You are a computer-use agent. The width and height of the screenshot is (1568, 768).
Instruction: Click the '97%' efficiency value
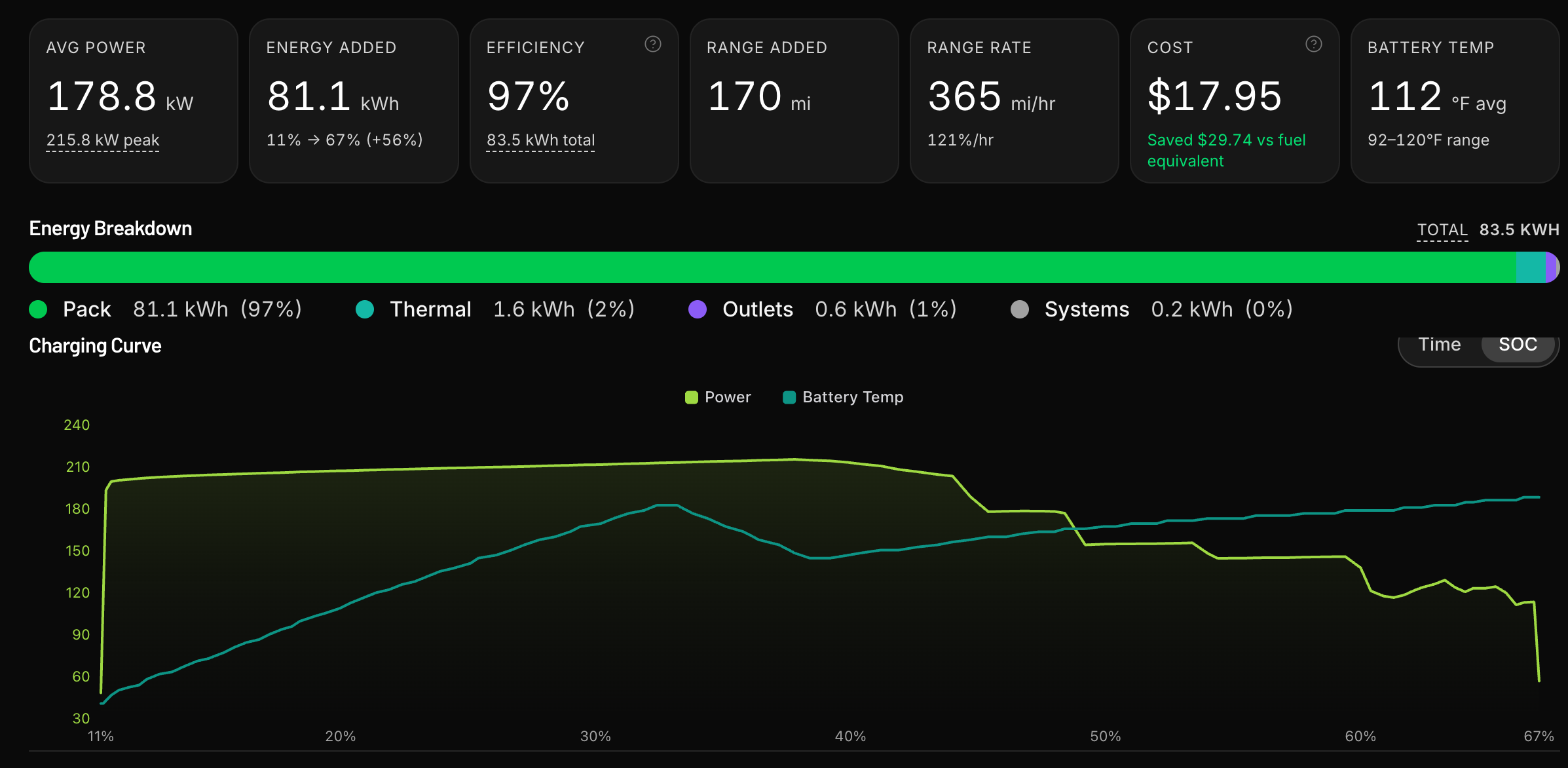529,96
